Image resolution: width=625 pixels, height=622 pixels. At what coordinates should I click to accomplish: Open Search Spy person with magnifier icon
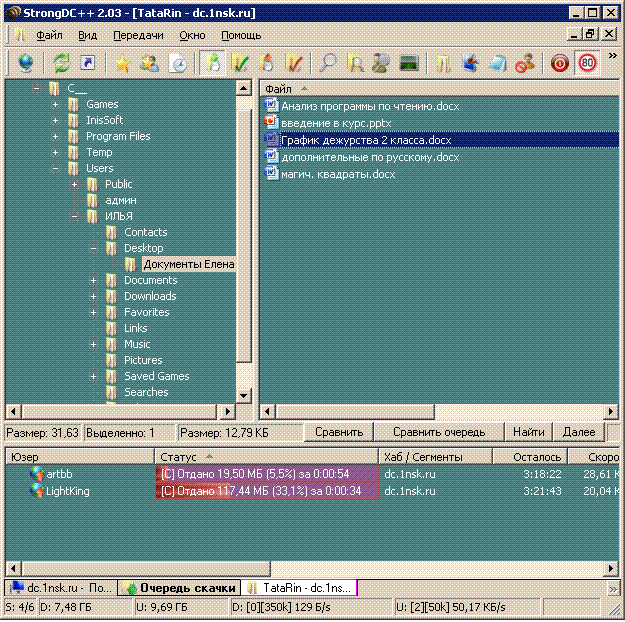tap(381, 63)
